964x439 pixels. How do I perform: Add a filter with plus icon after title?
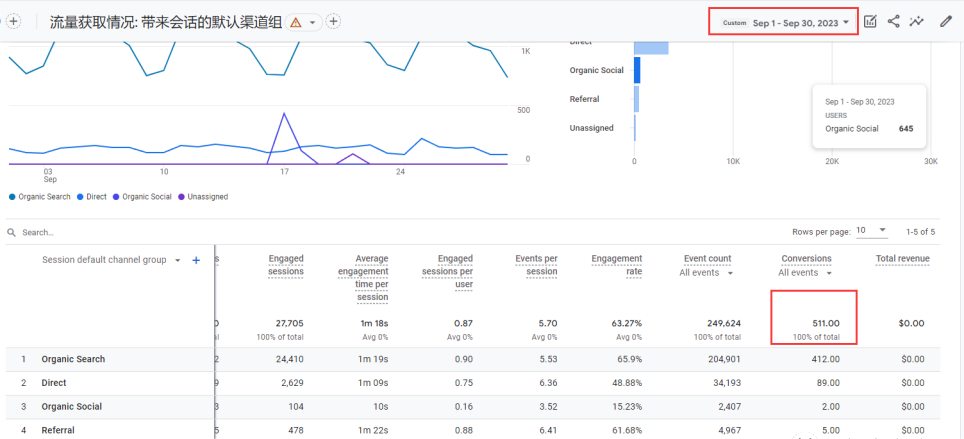334,22
